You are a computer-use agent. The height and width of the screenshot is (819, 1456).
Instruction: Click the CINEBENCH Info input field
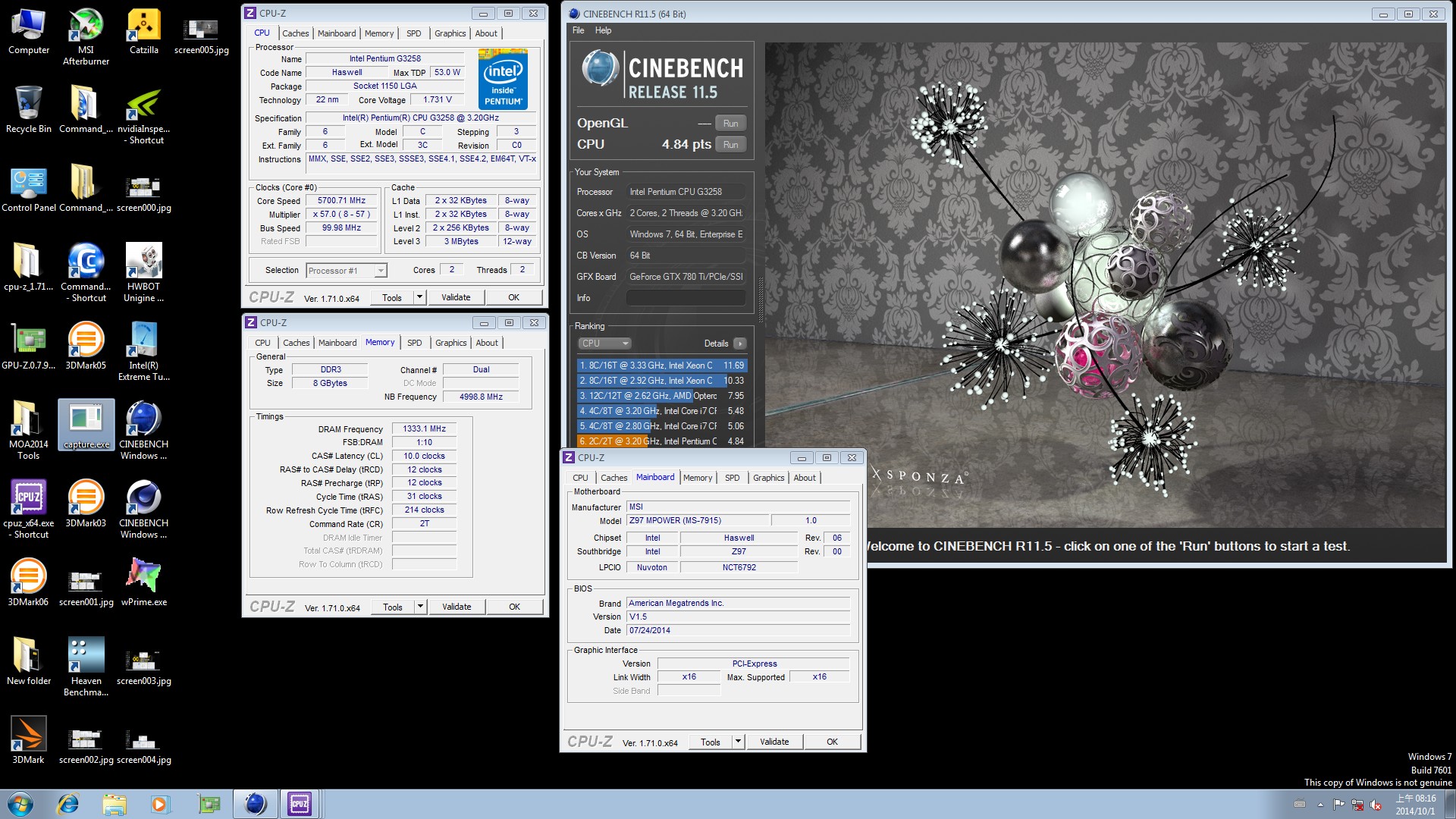686,298
